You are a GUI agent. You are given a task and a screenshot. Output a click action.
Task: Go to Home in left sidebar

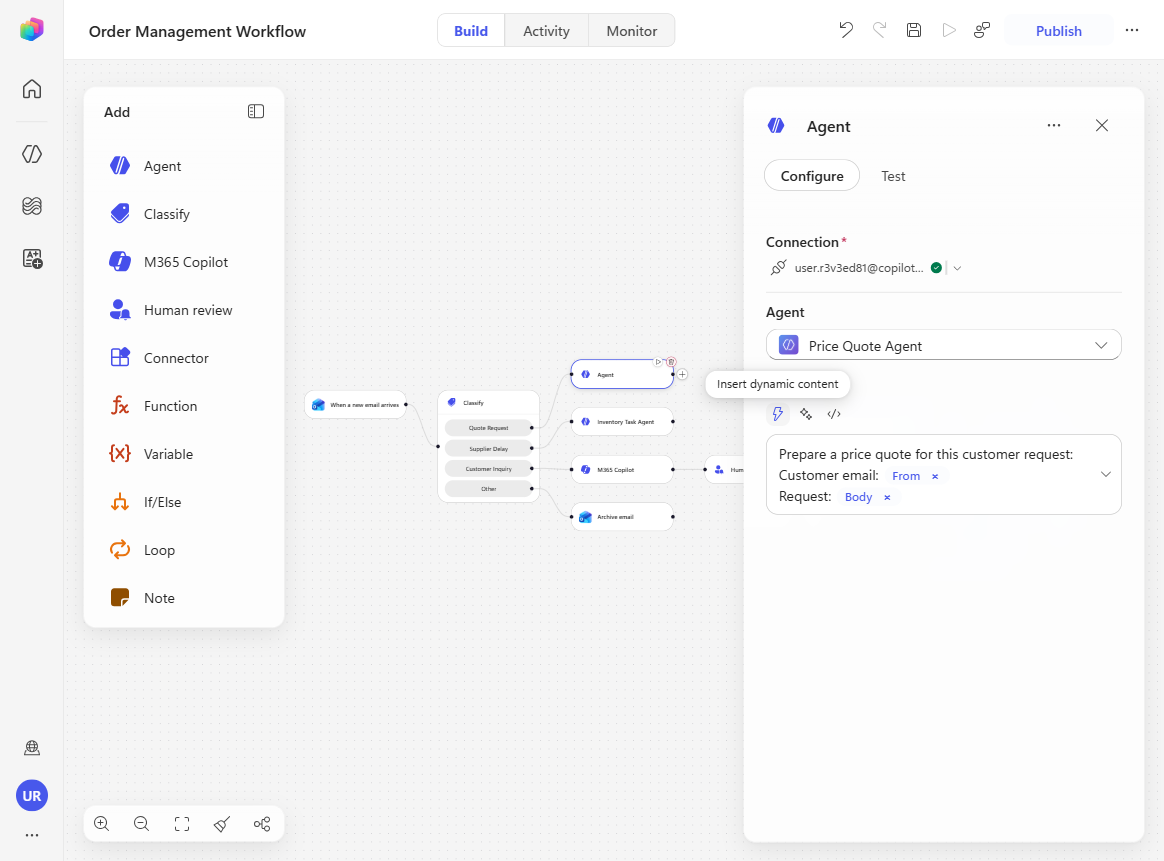tap(32, 89)
